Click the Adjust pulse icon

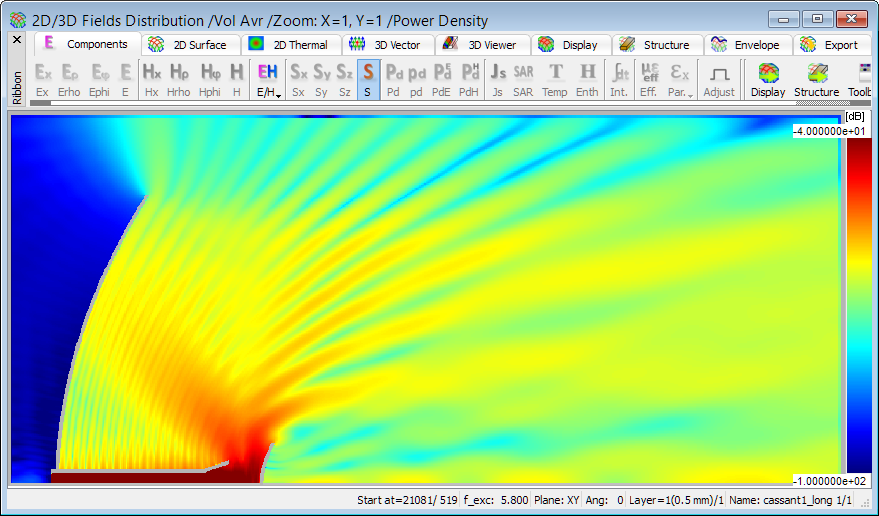coord(718,79)
